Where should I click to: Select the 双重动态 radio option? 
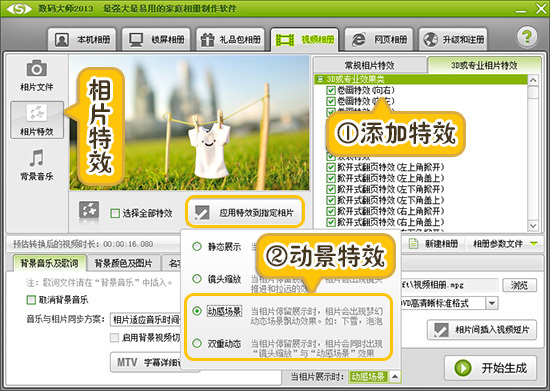point(197,343)
